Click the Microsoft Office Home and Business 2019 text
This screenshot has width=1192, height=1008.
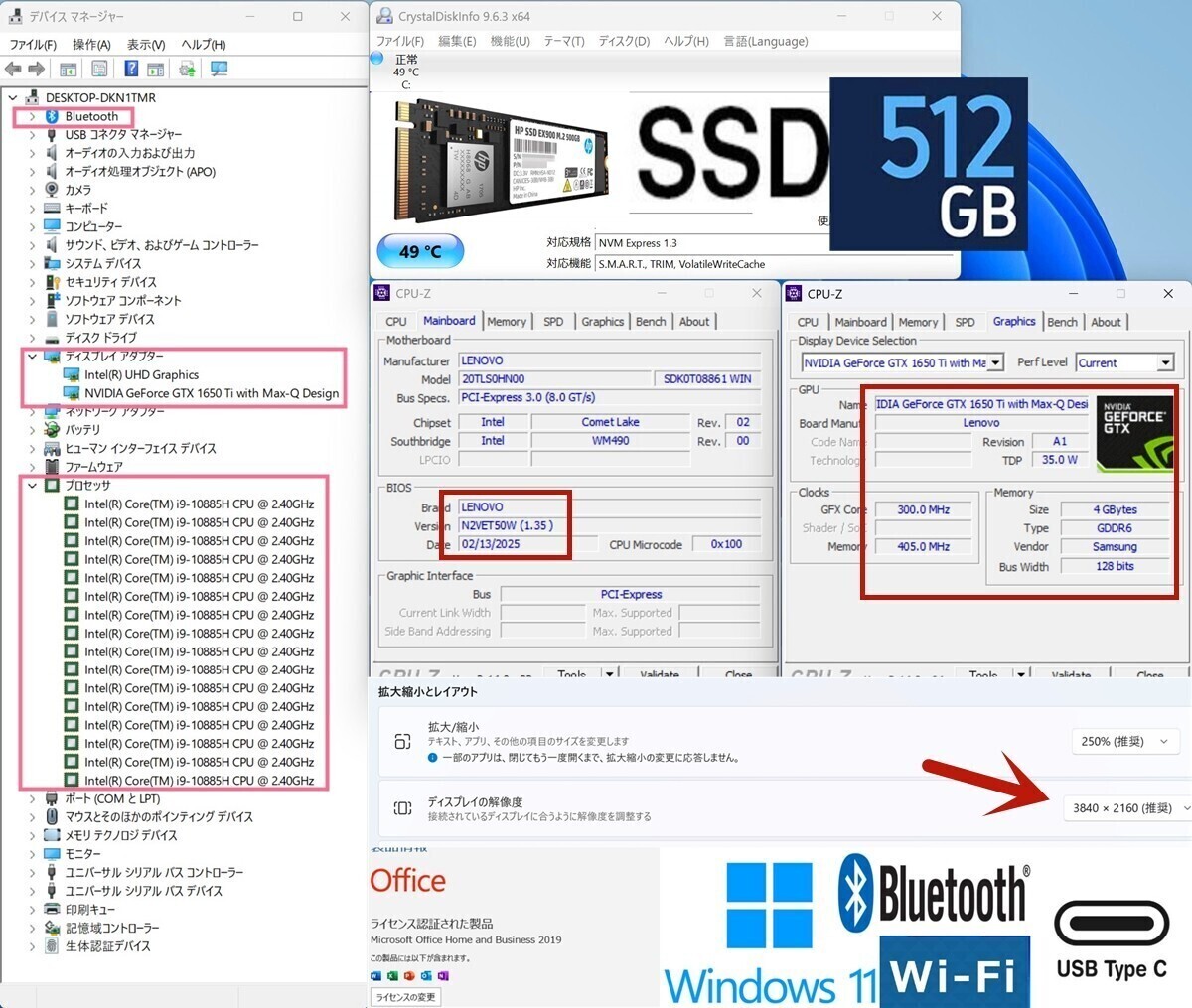[466, 939]
